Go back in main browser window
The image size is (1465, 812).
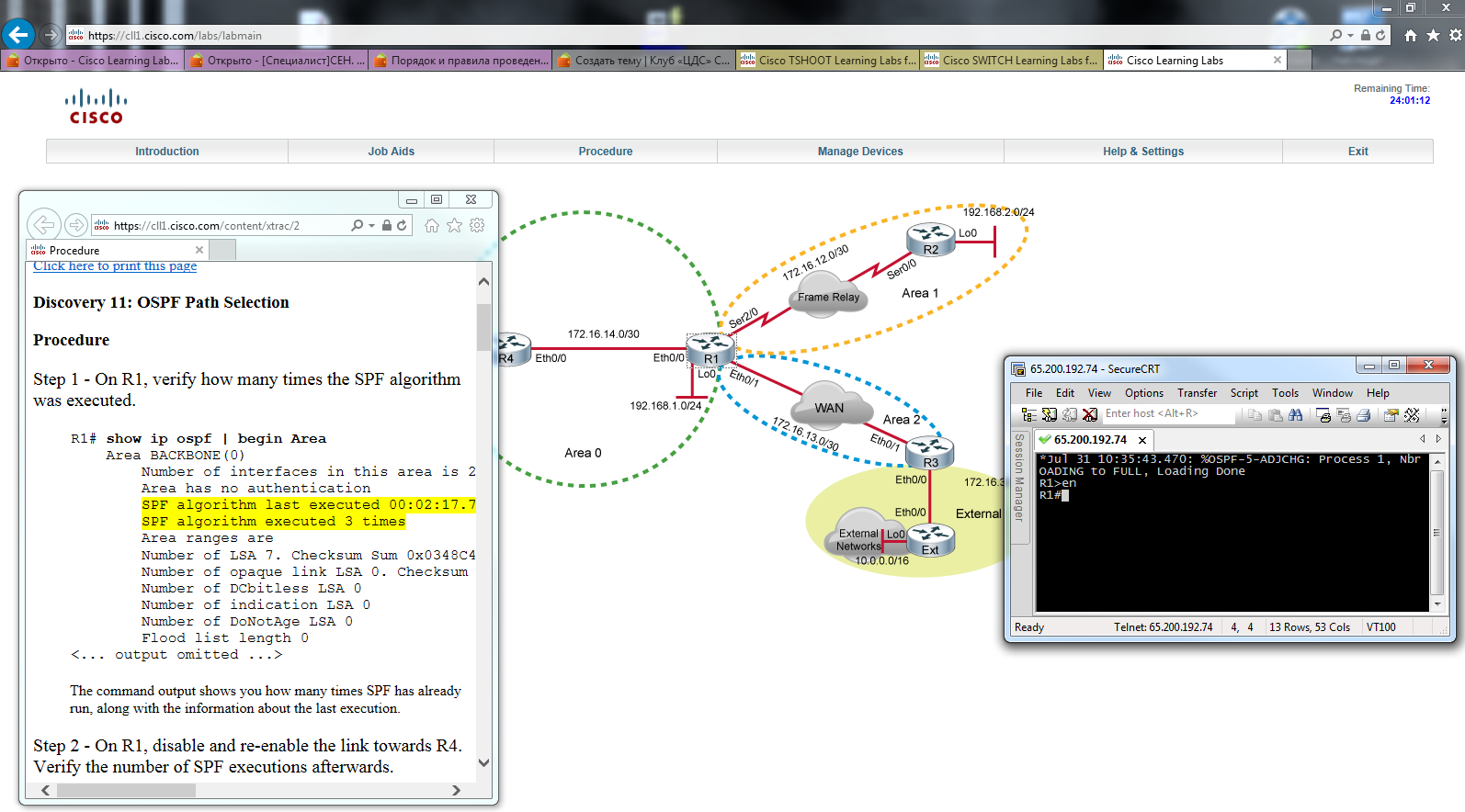[x=18, y=35]
